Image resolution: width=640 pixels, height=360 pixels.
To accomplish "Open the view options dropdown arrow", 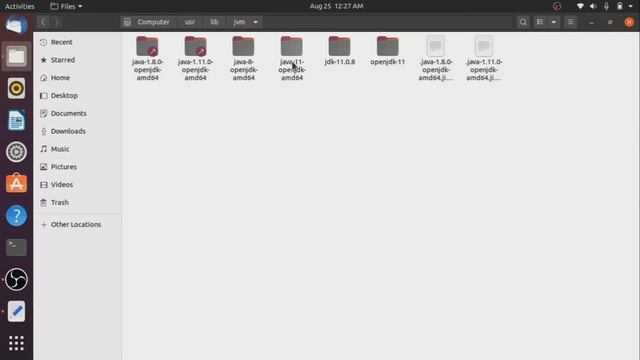I will coord(554,22).
